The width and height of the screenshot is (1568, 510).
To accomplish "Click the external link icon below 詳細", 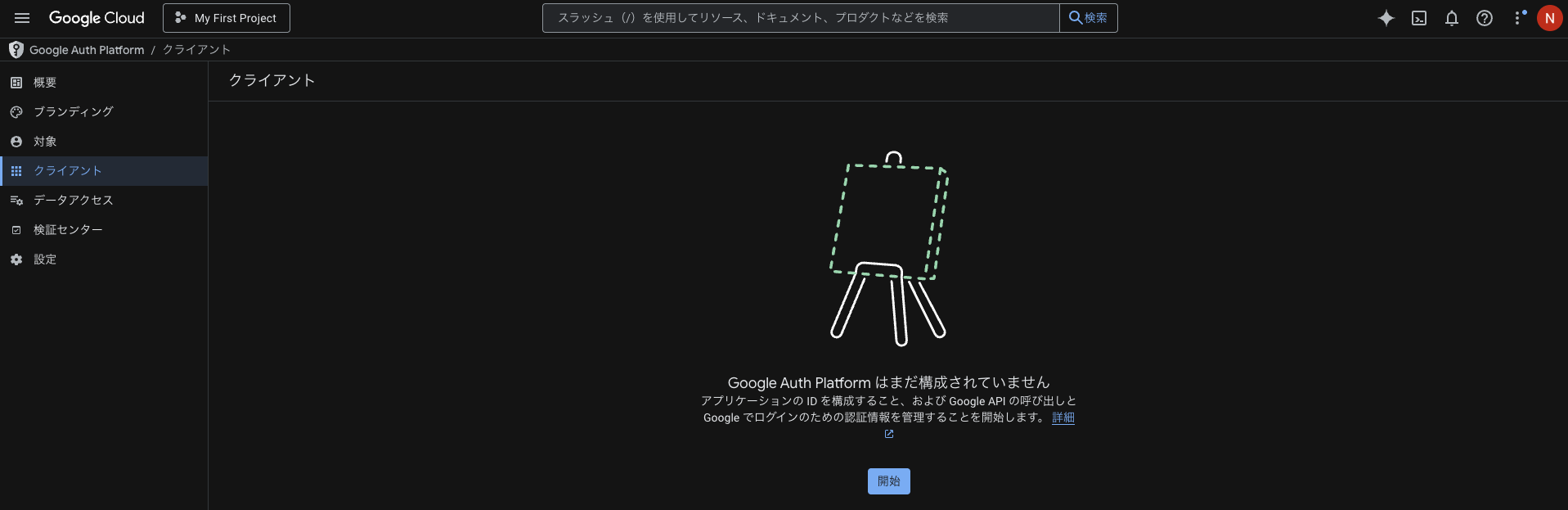I will click(x=889, y=434).
